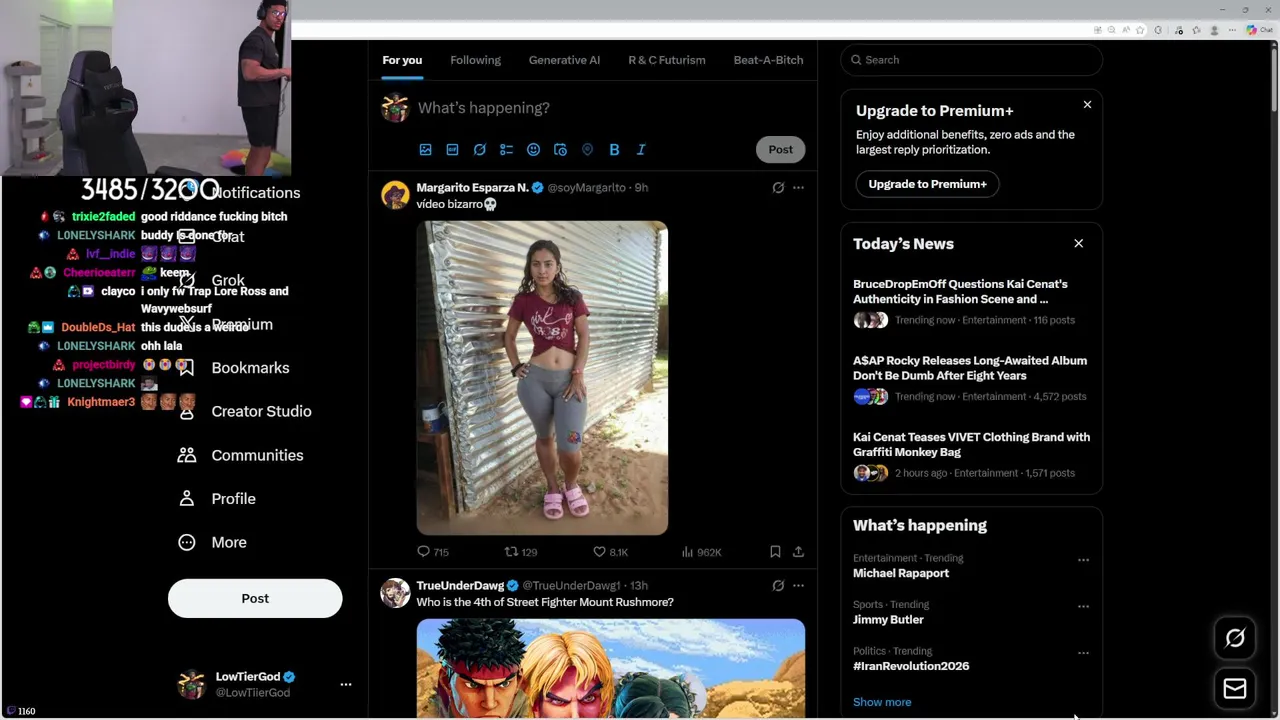The width and height of the screenshot is (1280, 720).
Task: Like Margarito Esparza's post
Action: point(610,552)
